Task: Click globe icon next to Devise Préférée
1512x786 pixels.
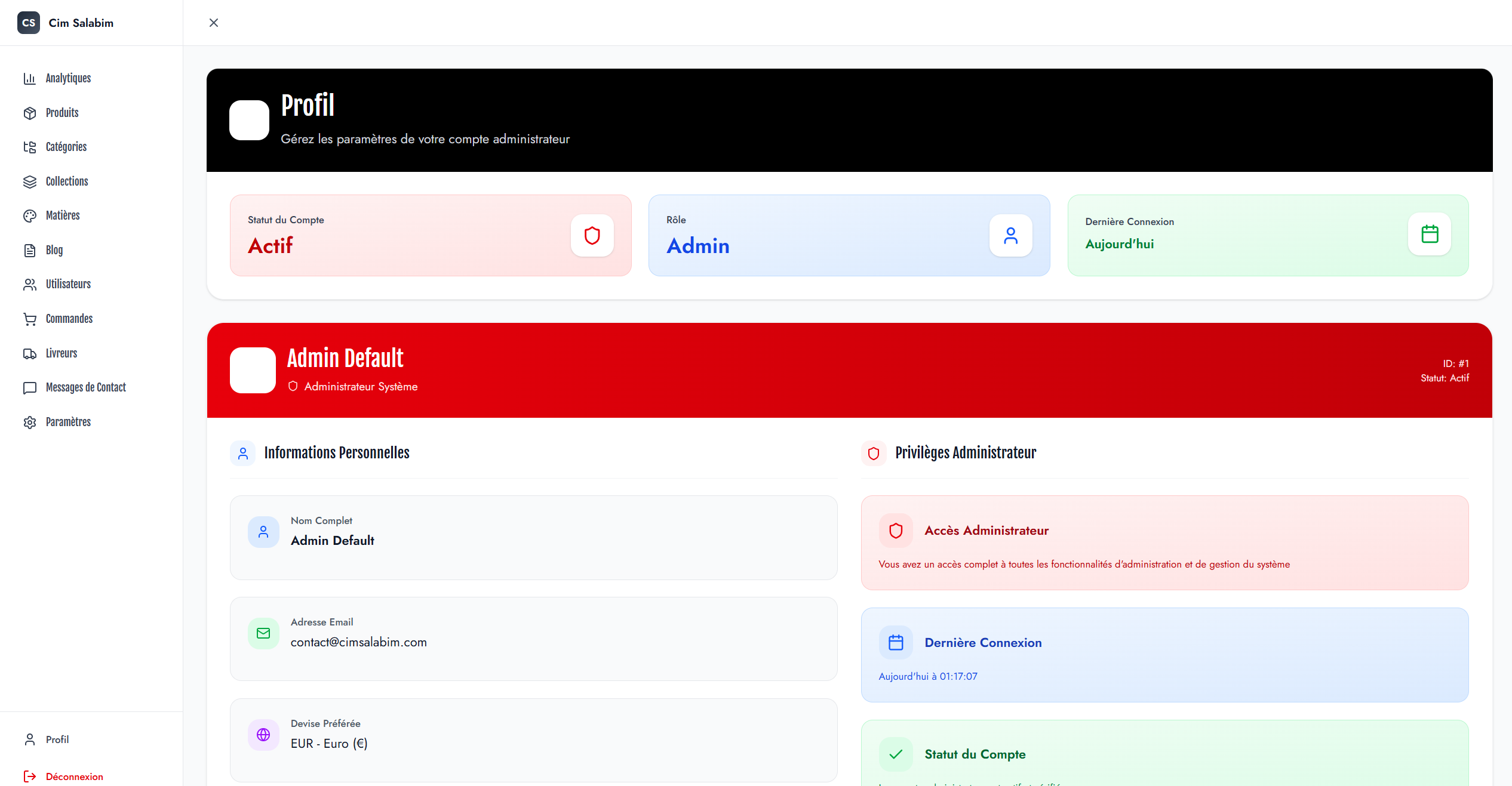Action: (263, 735)
